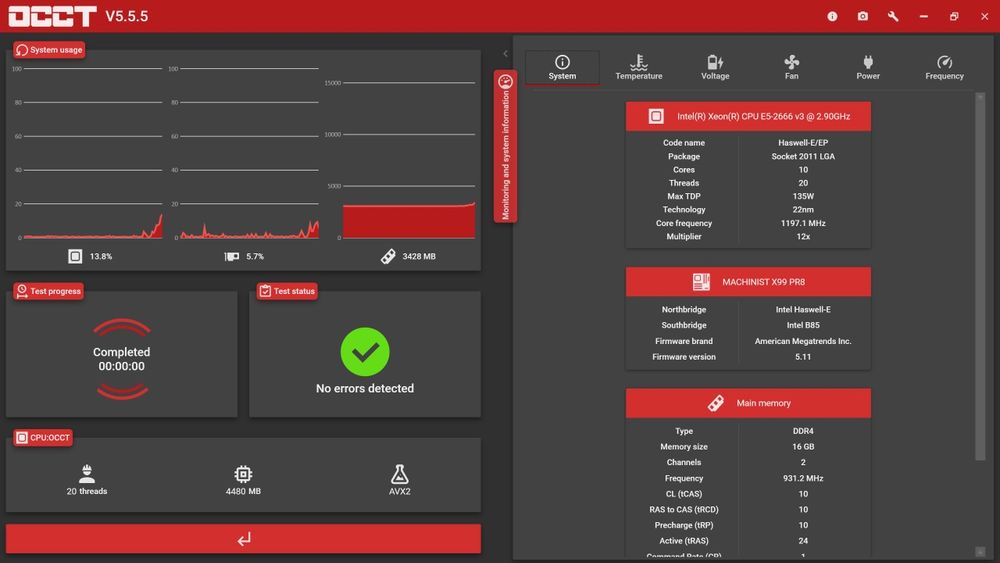Take a screenshot with the camera icon
Image resolution: width=1000 pixels, height=563 pixels.
pos(863,17)
